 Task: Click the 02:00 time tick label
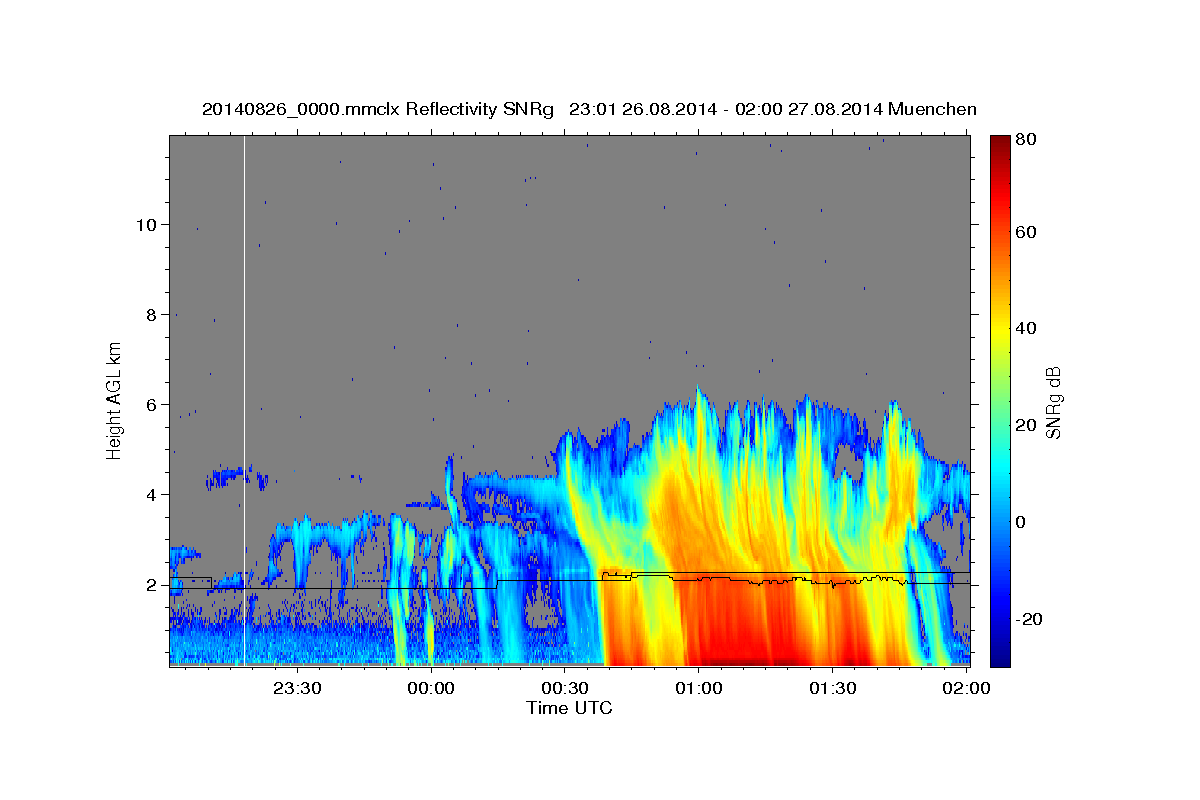point(966,688)
